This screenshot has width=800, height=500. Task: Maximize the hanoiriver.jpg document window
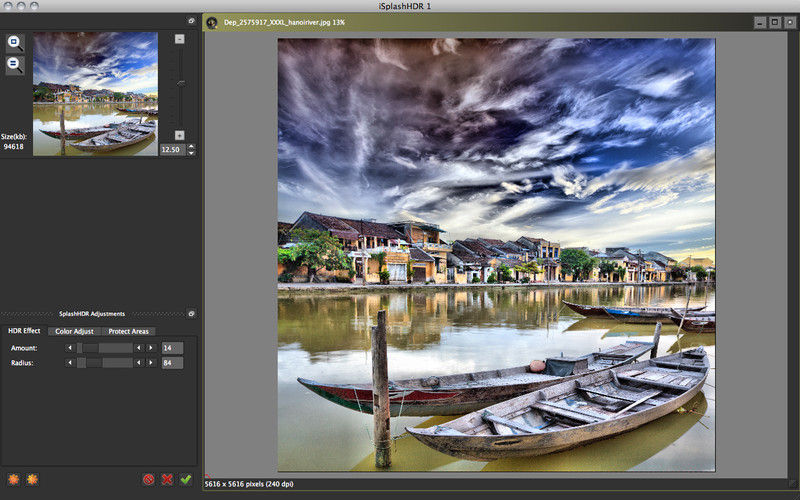click(x=775, y=22)
